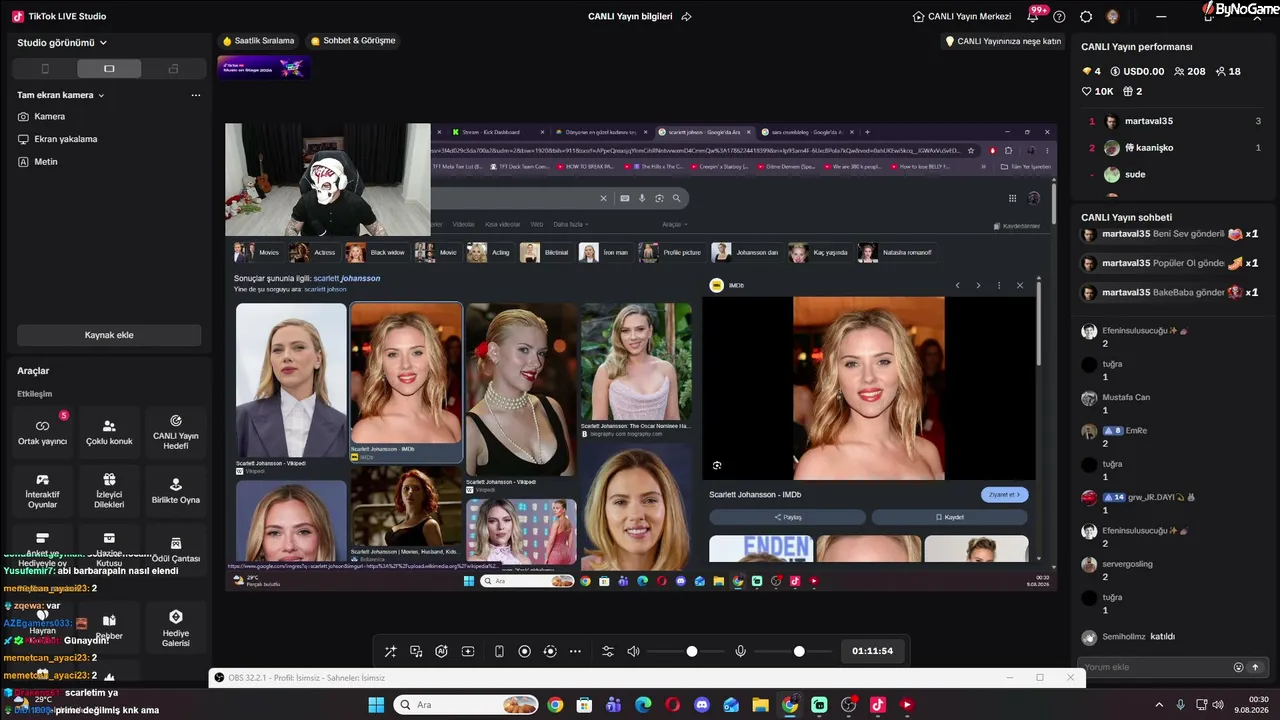Open CANLI Yayın Merkezi
This screenshot has height=720, width=1280.
point(962,16)
